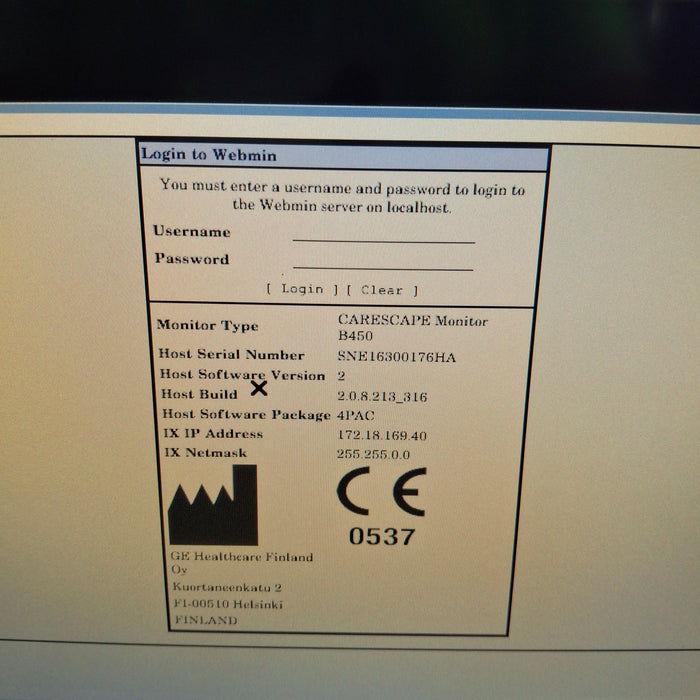The image size is (700, 700).
Task: Select the IP address 172.18.169.40
Action: click(x=382, y=436)
